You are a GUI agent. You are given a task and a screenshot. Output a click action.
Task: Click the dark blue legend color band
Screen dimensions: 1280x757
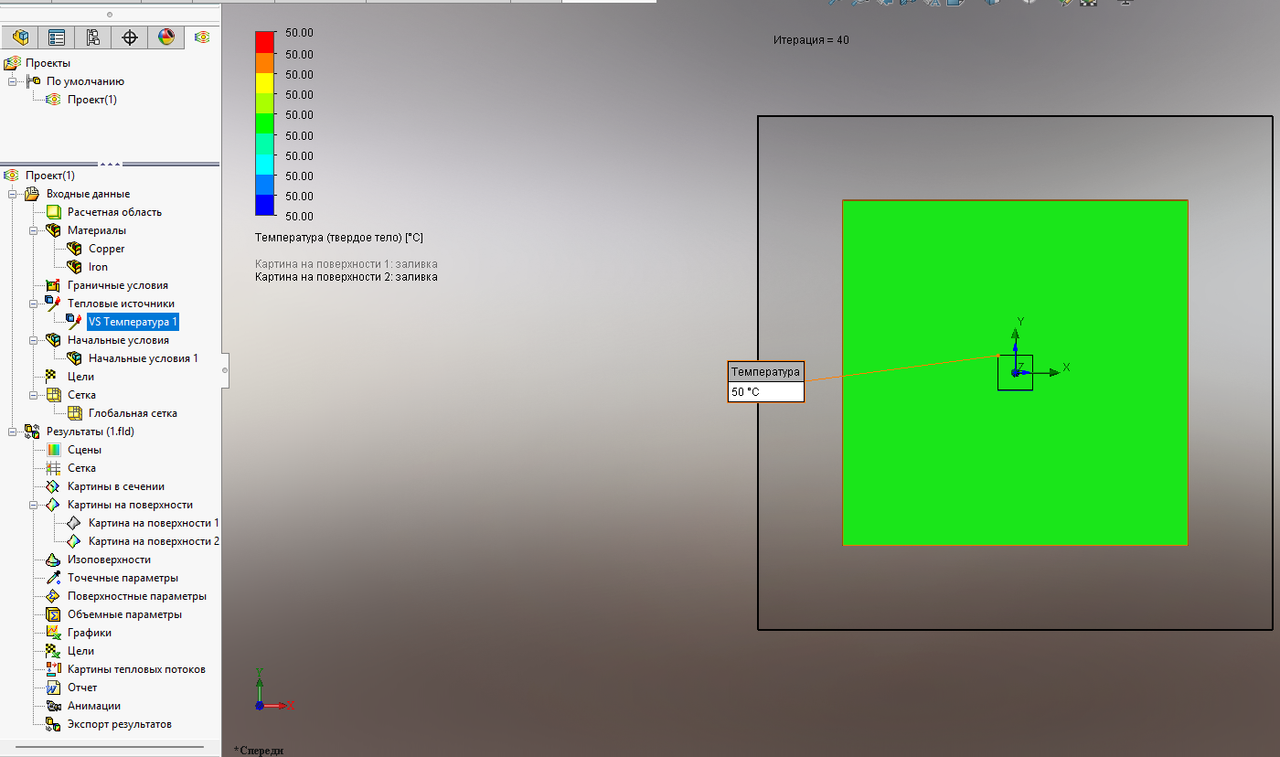pos(265,205)
